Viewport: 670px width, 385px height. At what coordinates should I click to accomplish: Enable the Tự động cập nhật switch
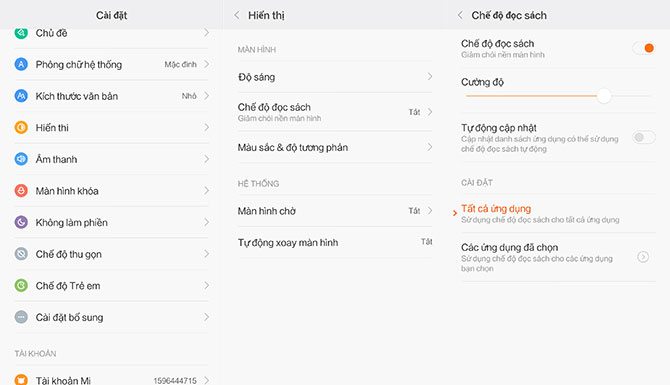[x=644, y=137]
